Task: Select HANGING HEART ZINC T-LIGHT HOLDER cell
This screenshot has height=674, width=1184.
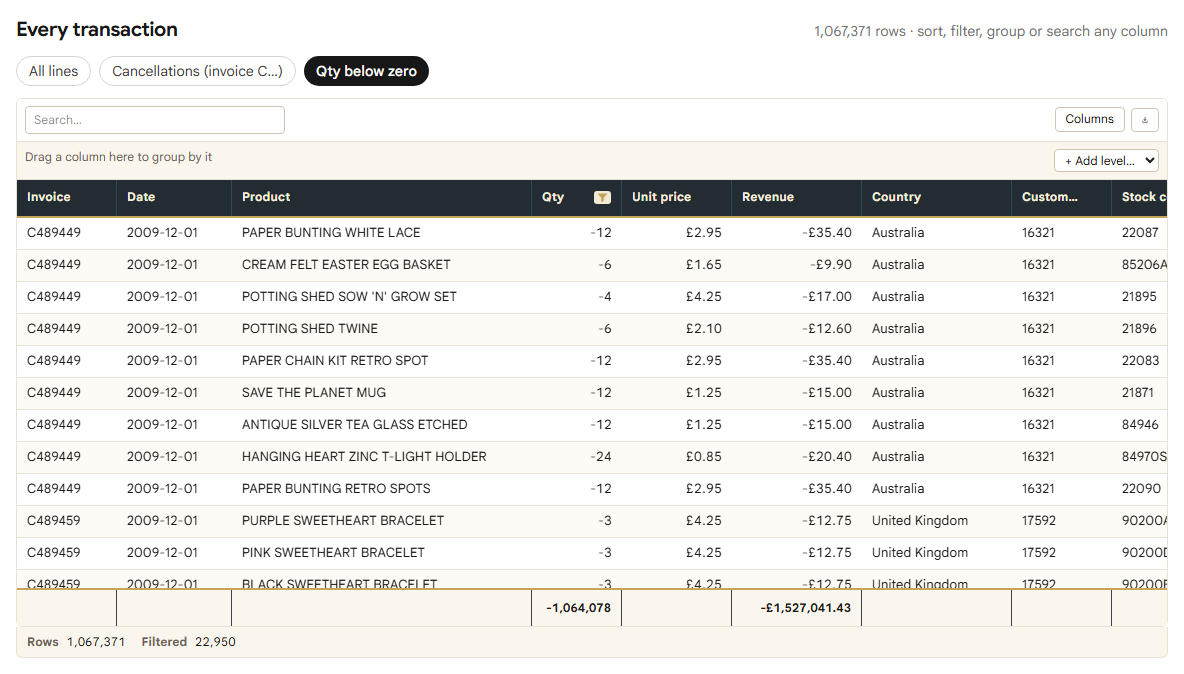Action: [x=381, y=457]
